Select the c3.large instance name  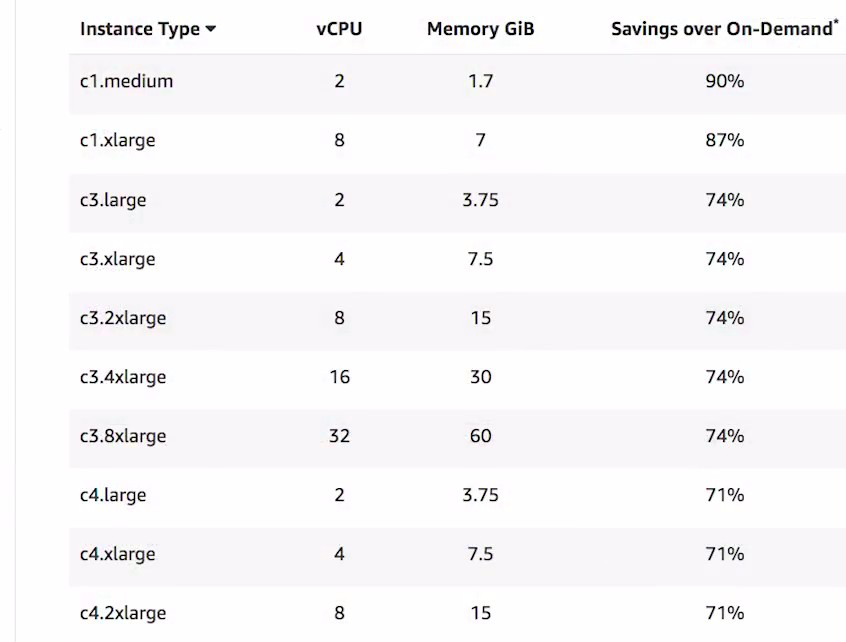113,200
